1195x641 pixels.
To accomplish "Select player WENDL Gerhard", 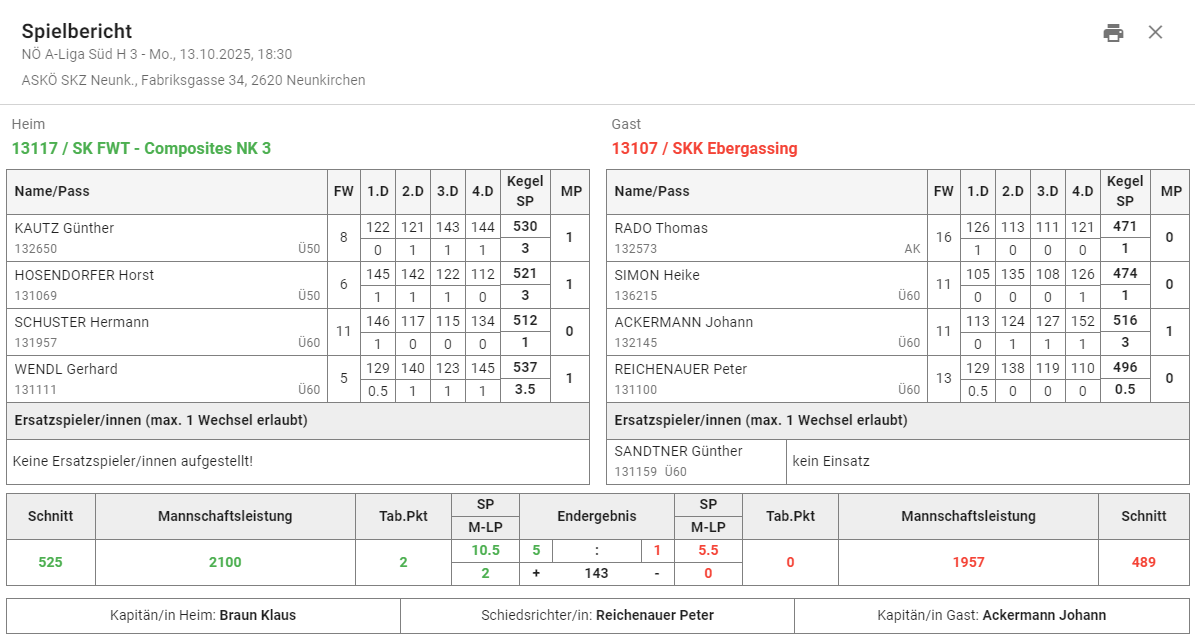I will pyautogui.click(x=66, y=369).
